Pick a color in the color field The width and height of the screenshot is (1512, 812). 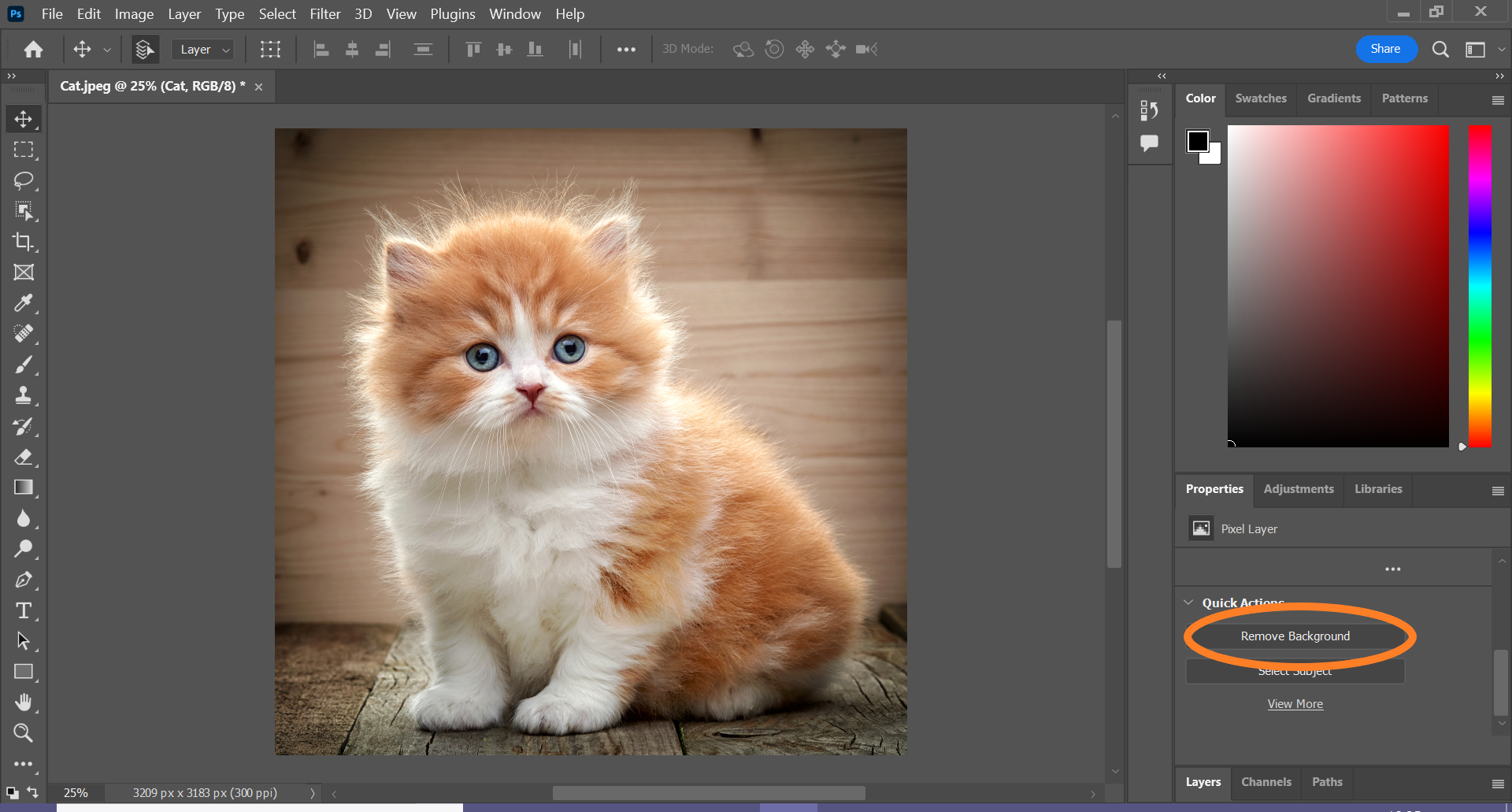tap(1338, 286)
